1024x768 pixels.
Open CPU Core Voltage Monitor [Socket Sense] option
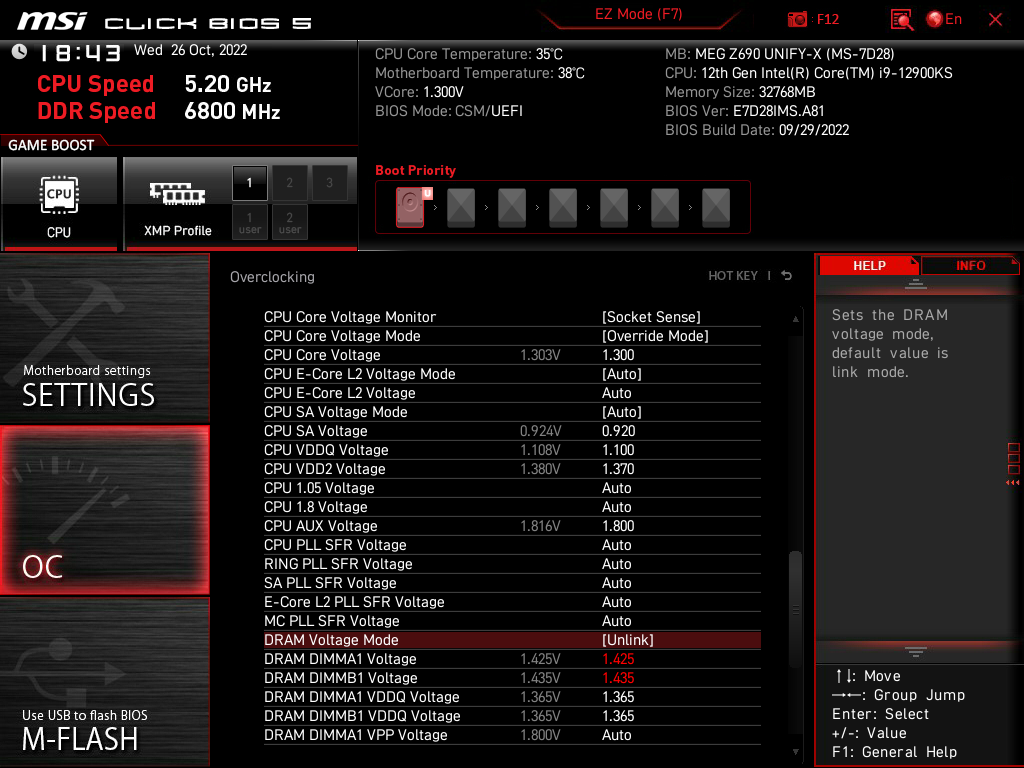651,317
